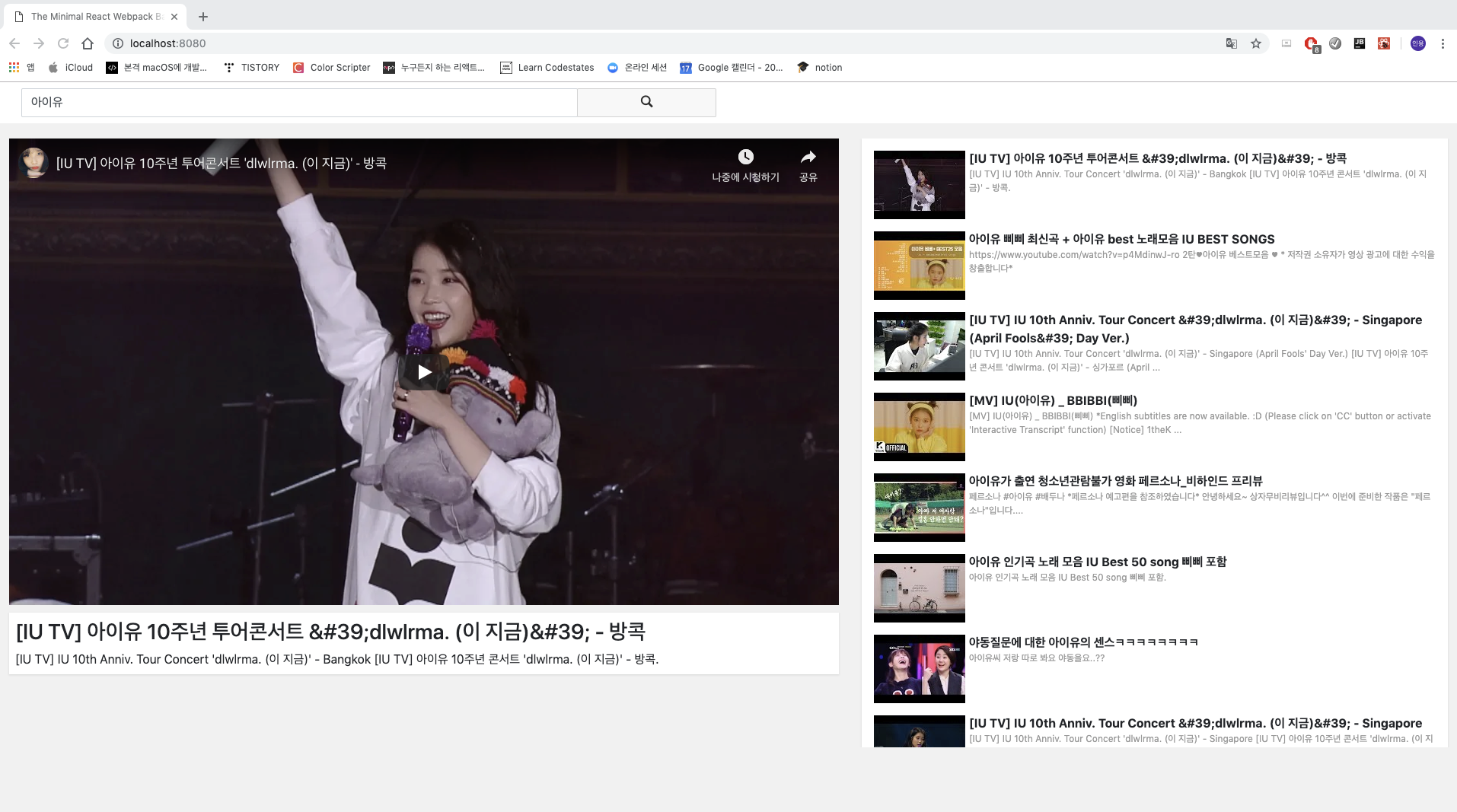Image resolution: width=1457 pixels, height=812 pixels.
Task: Click main video heading below the player
Action: click(330, 632)
